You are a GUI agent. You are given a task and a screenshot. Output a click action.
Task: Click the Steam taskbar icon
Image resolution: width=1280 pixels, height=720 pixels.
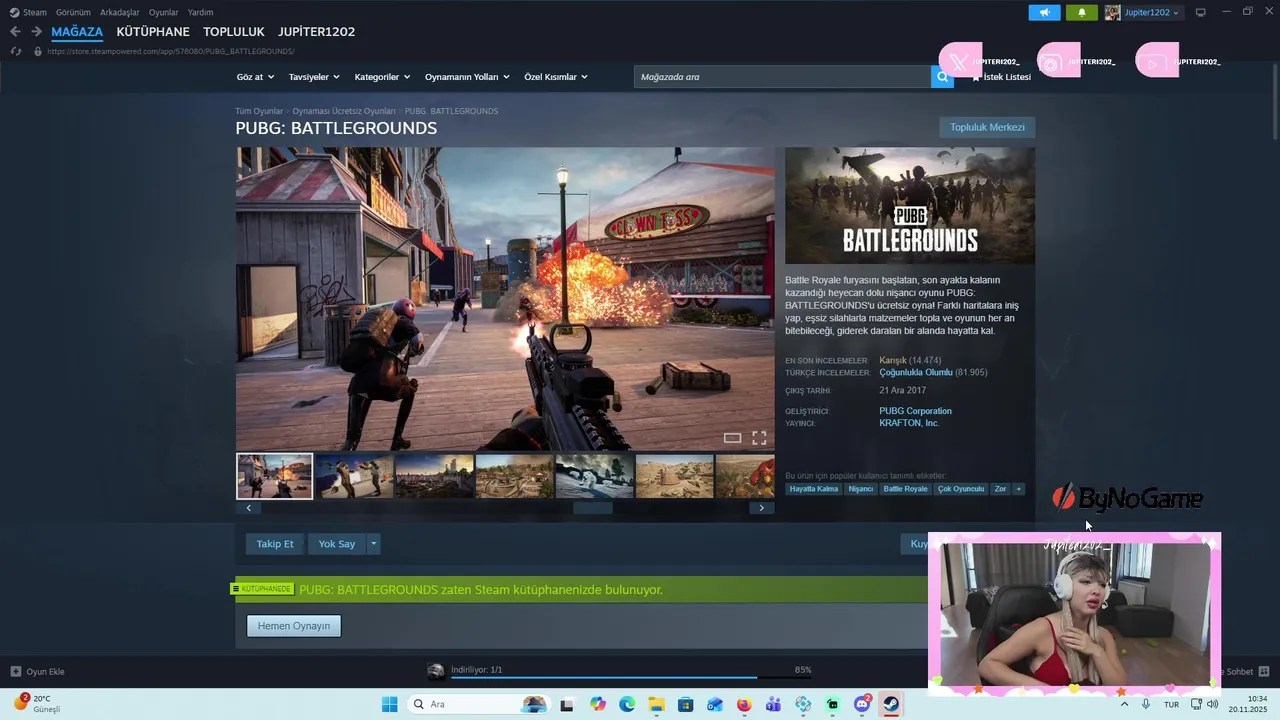[891, 704]
